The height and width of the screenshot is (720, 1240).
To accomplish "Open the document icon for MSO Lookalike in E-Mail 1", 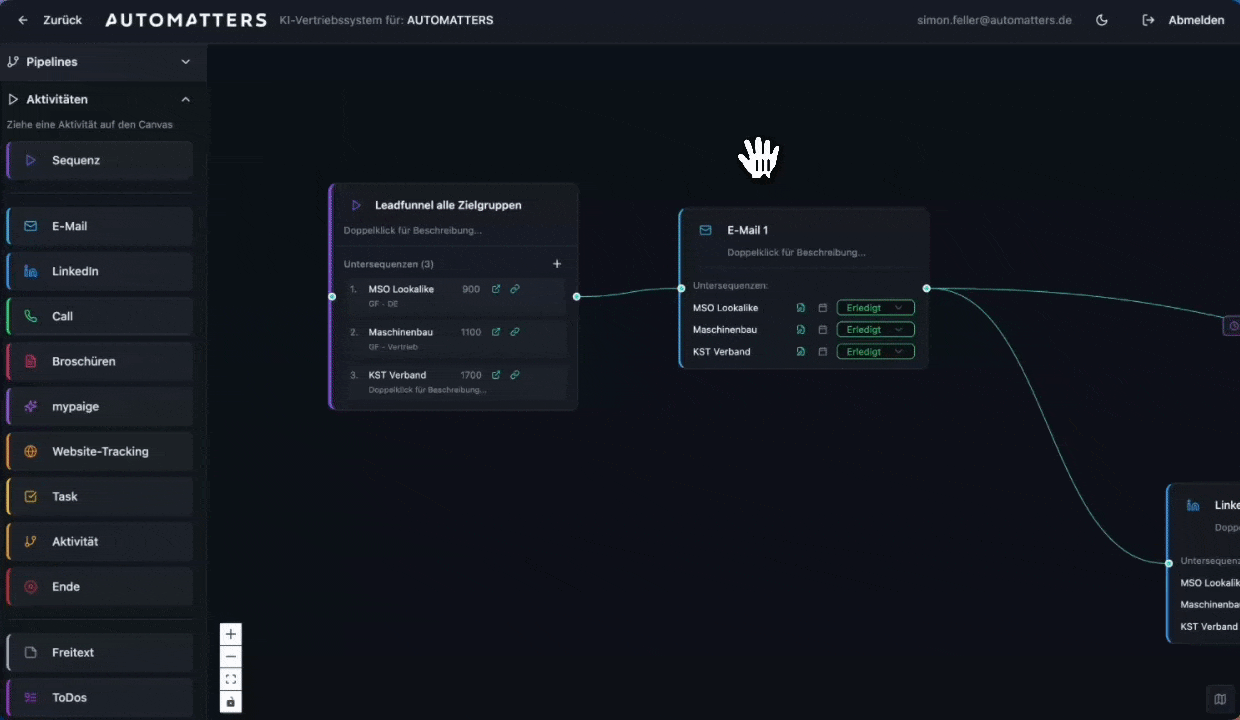I will point(801,308).
